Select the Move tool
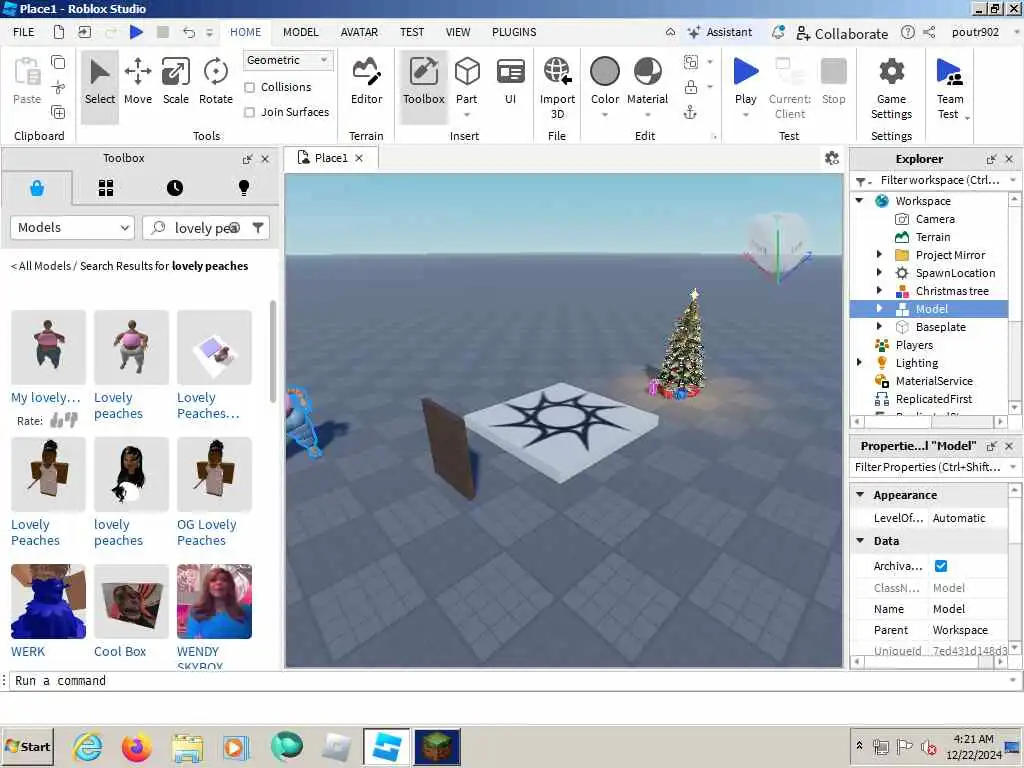The height and width of the screenshot is (768, 1024). coord(138,82)
